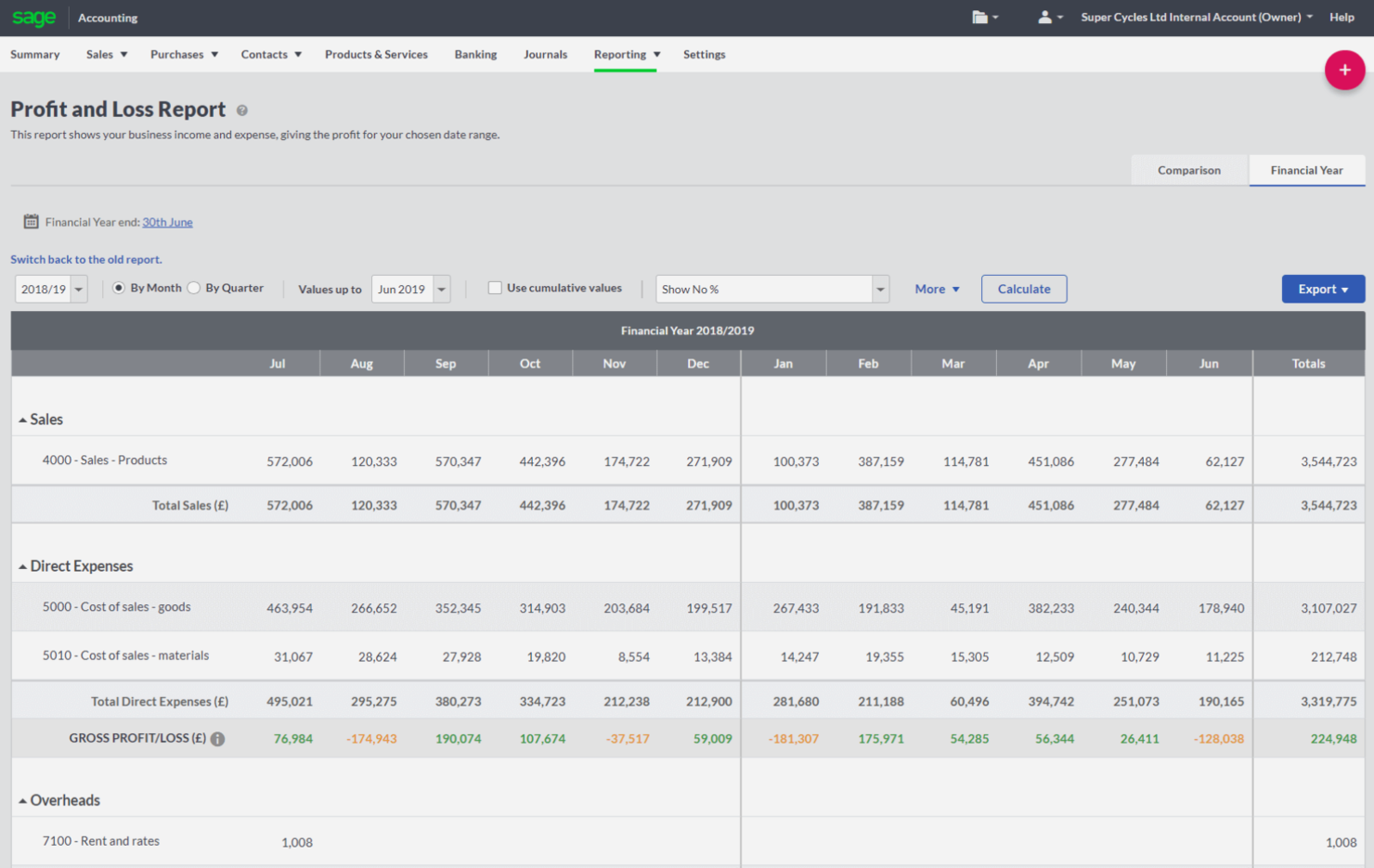Click the Jun gross loss value -128,038
Screen dimensions: 1374x868
1219,739
